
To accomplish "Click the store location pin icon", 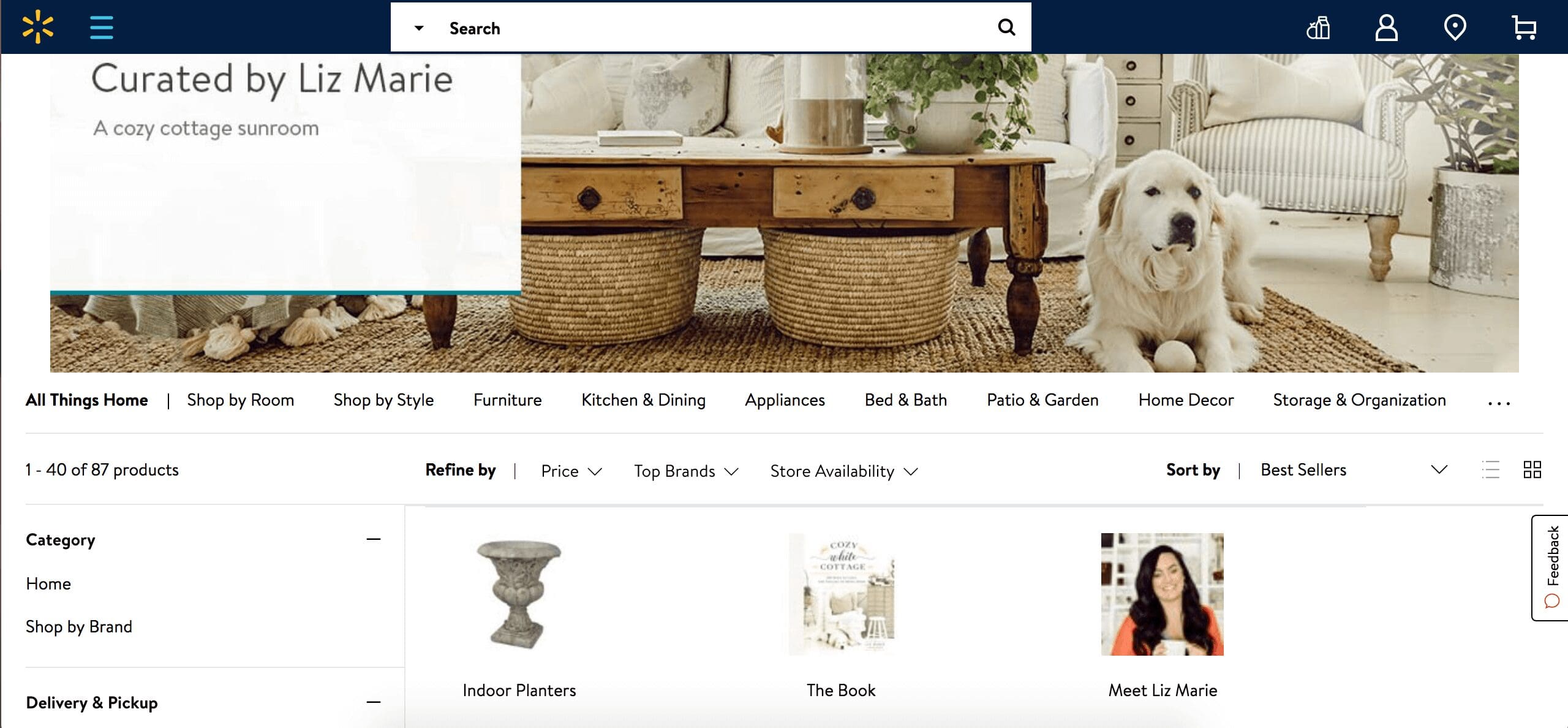I will click(x=1455, y=28).
